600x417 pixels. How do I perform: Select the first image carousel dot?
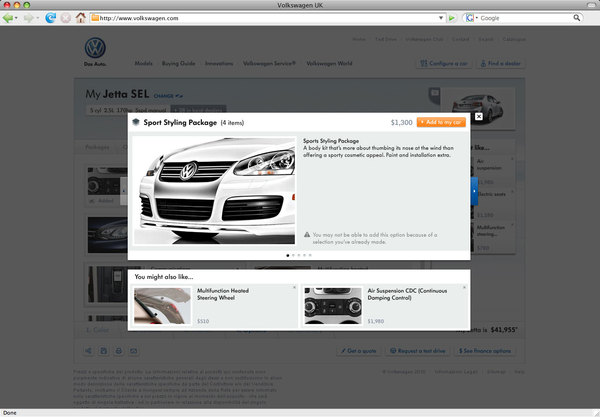point(288,255)
